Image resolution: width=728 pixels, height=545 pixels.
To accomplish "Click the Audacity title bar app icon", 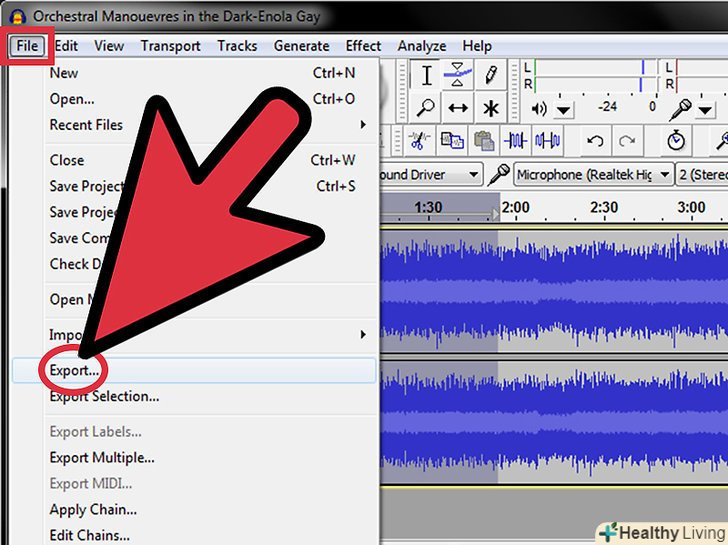I will (x=18, y=17).
